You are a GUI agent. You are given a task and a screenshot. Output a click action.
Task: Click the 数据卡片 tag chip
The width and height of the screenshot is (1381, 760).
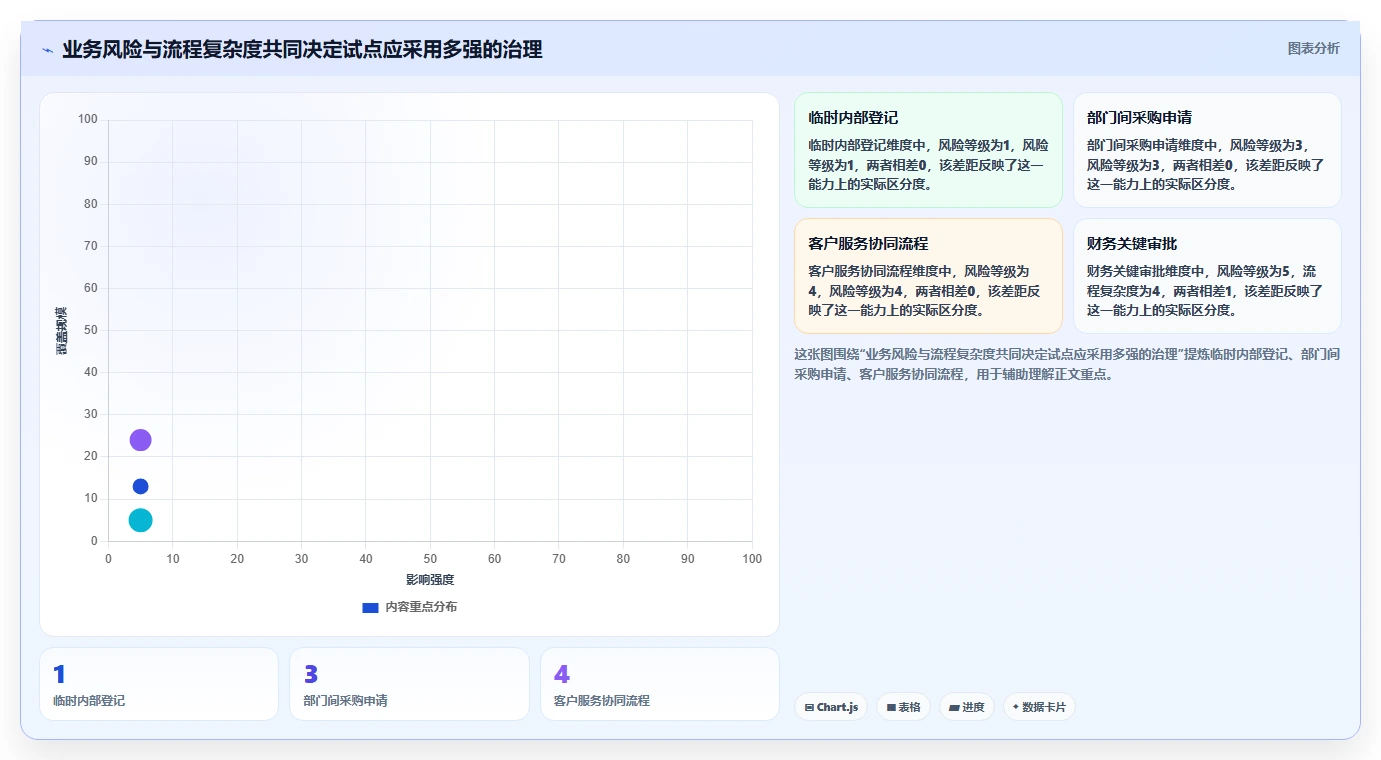pos(1039,707)
